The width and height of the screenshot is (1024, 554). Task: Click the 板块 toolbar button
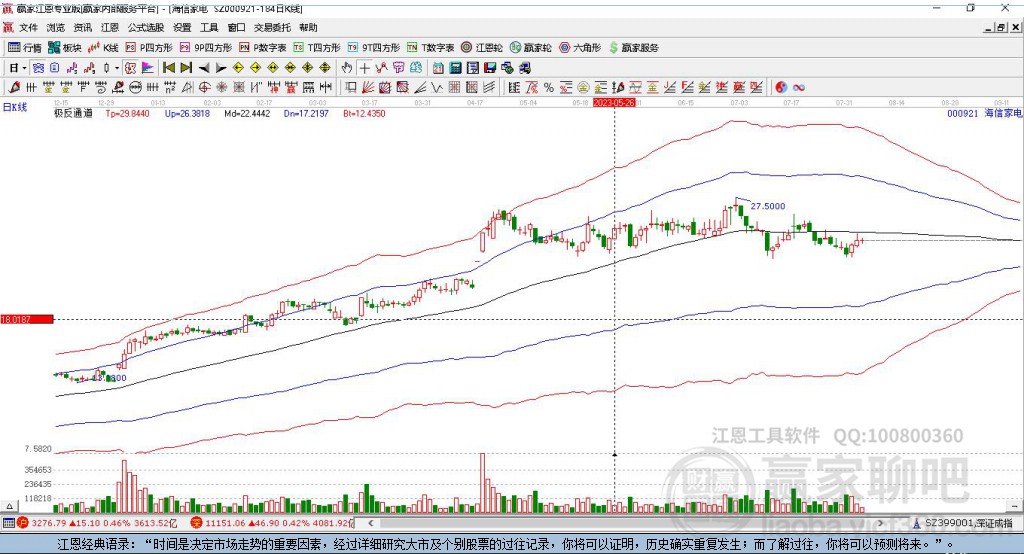tap(65, 48)
